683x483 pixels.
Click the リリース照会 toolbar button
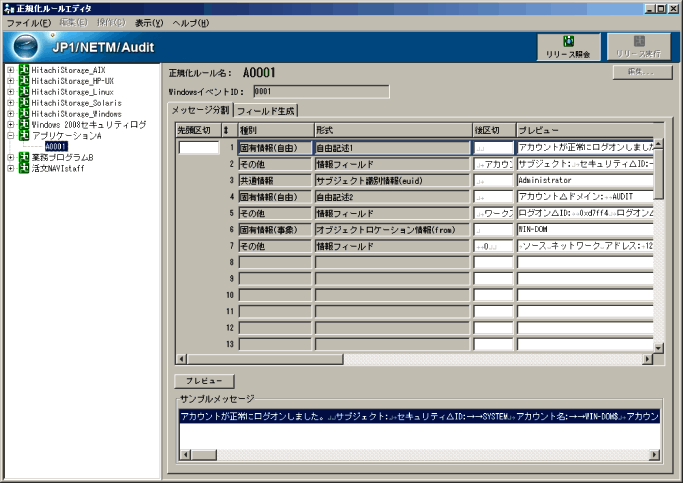tap(569, 46)
